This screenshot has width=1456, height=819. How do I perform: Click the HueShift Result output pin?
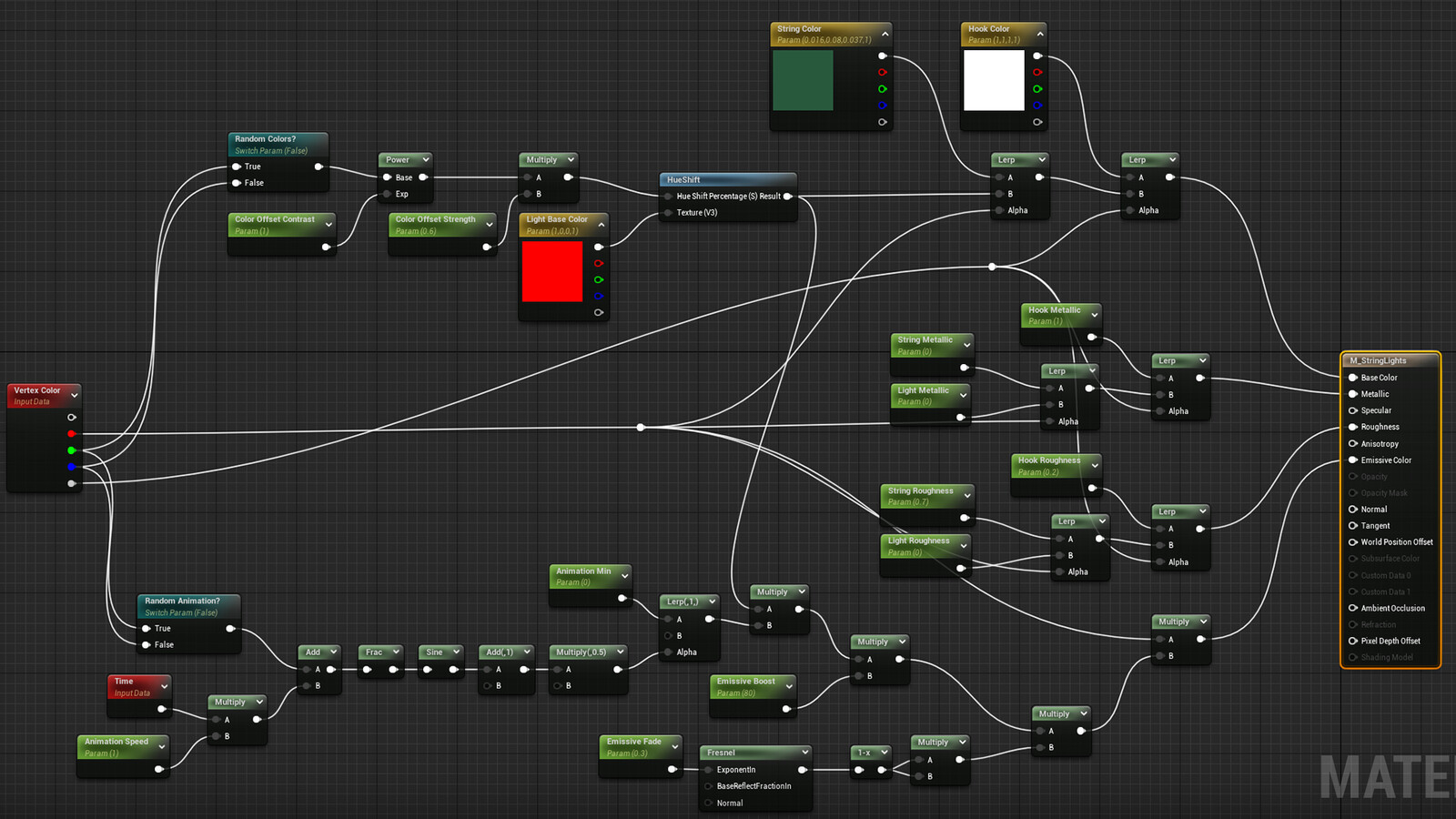[787, 197]
